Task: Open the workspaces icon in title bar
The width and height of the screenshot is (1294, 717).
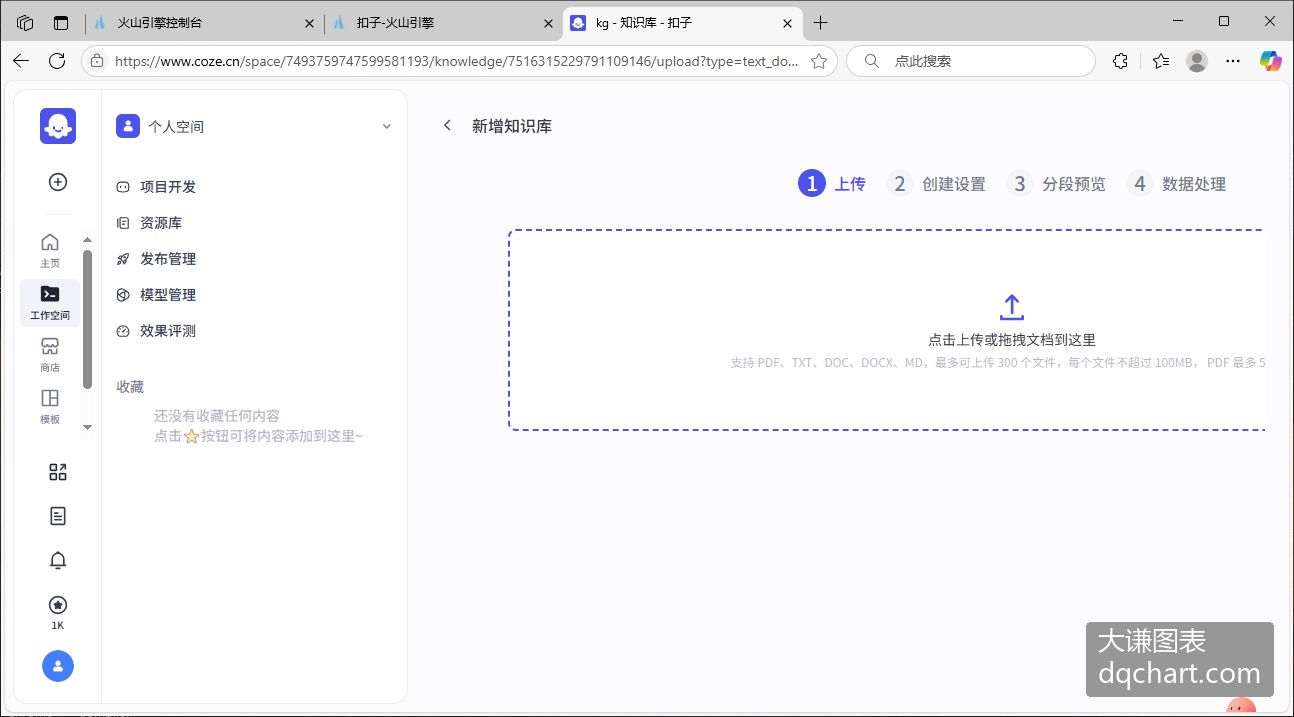Action: 25,22
